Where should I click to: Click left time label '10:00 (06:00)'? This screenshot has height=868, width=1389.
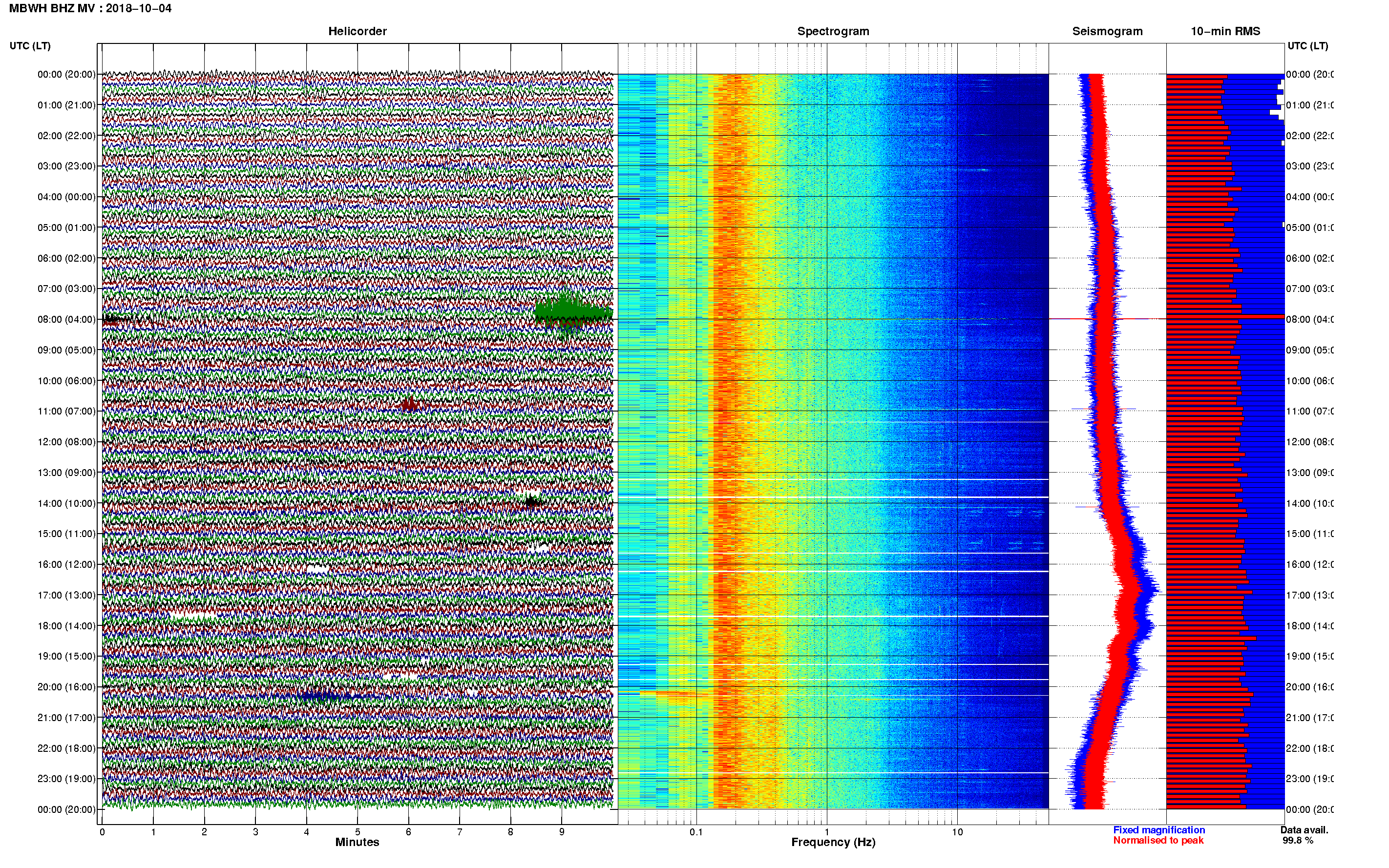[x=66, y=381]
